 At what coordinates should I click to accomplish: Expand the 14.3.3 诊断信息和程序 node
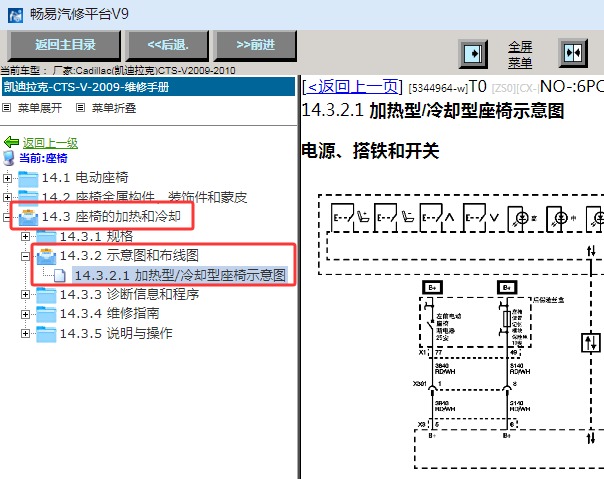tap(25, 294)
